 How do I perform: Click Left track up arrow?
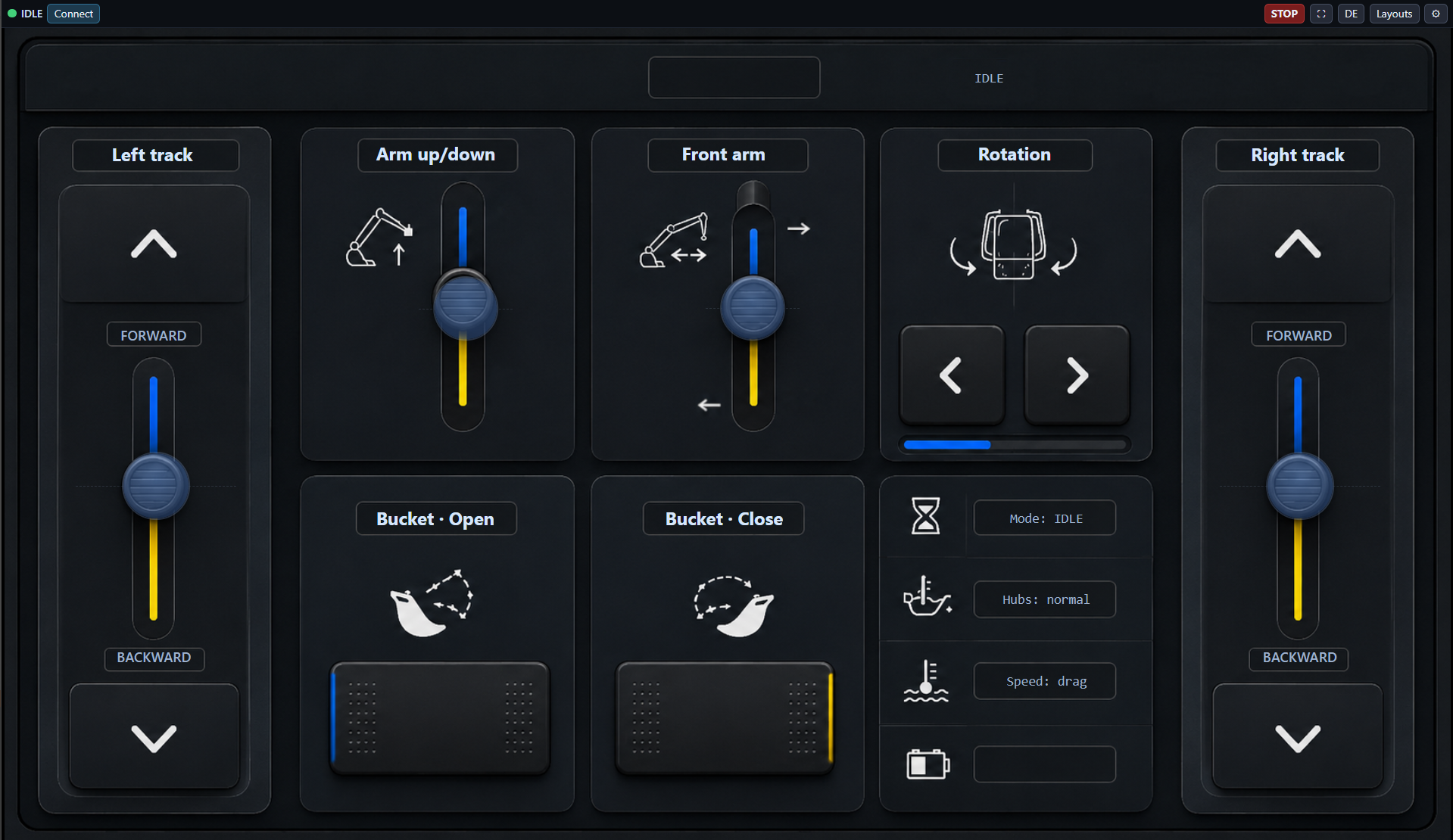click(x=154, y=244)
